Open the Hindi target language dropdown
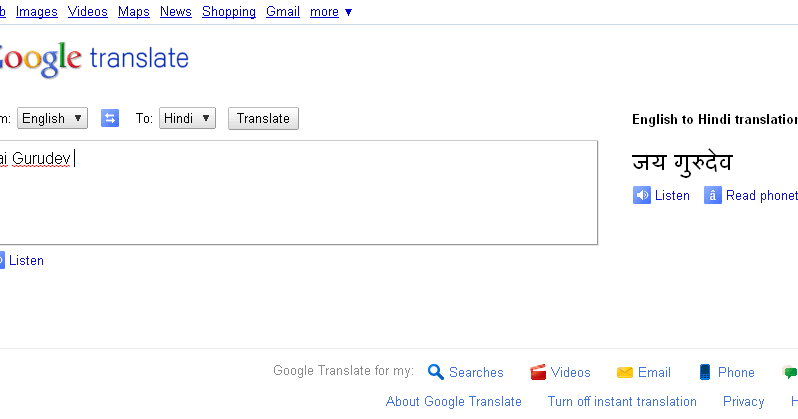The height and width of the screenshot is (419, 798). coord(187,118)
